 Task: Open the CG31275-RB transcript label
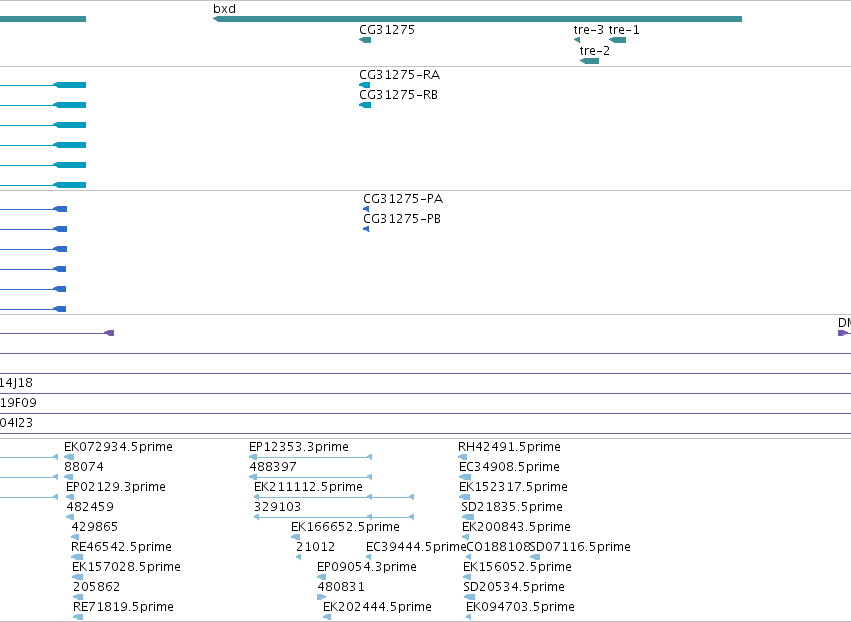tap(398, 95)
